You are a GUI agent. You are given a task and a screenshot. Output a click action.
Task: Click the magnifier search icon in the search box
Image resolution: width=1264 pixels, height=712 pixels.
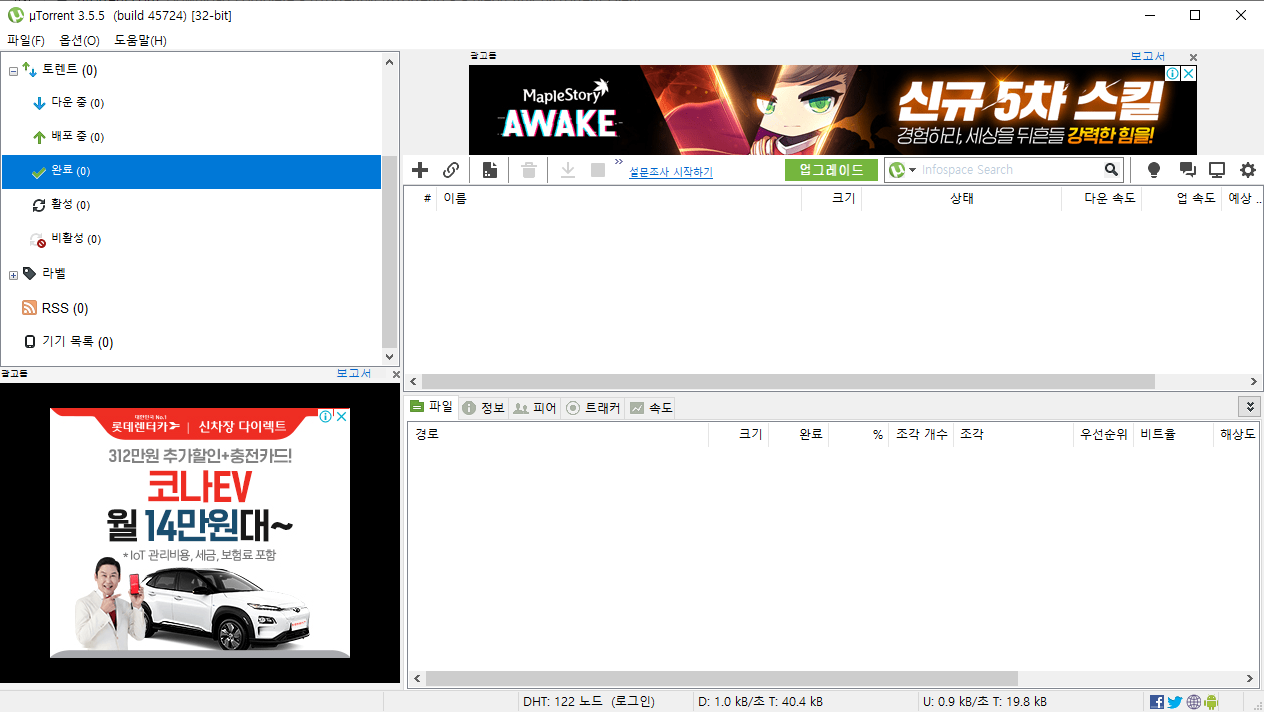tap(1111, 170)
